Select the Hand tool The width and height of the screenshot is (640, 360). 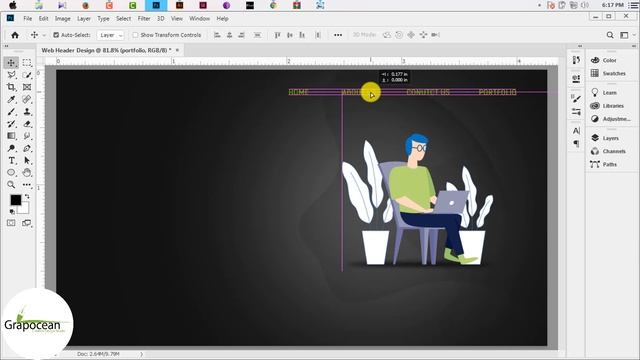coord(27,173)
